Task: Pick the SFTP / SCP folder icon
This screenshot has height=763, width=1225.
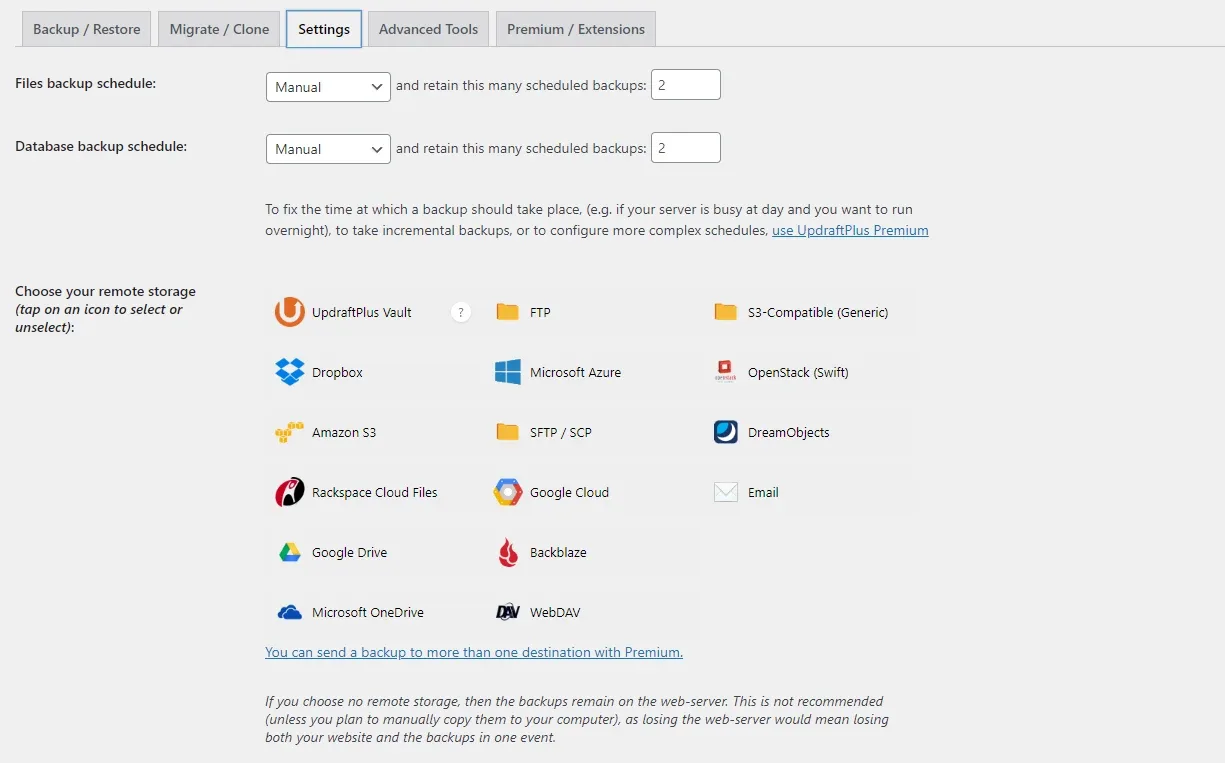Action: click(x=508, y=432)
